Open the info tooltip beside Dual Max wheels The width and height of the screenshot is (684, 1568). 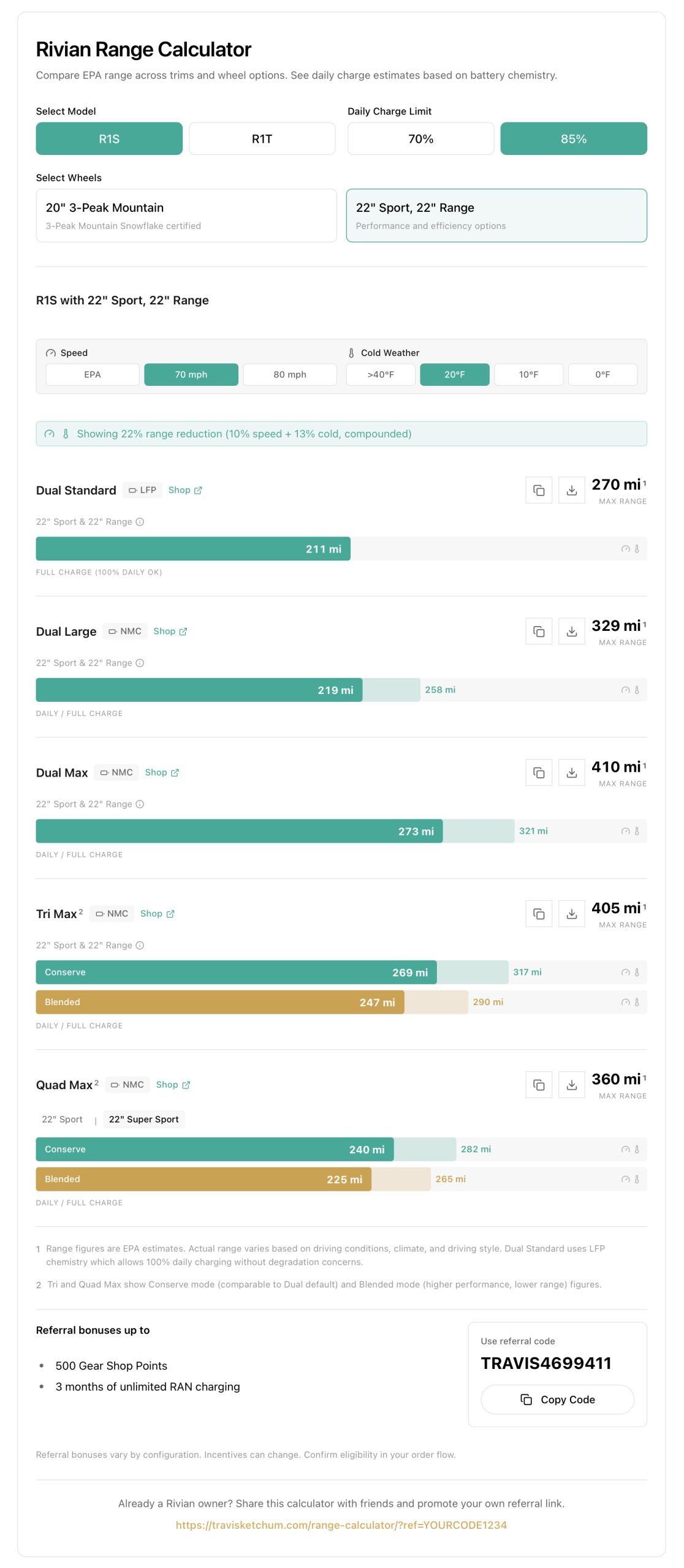139,804
